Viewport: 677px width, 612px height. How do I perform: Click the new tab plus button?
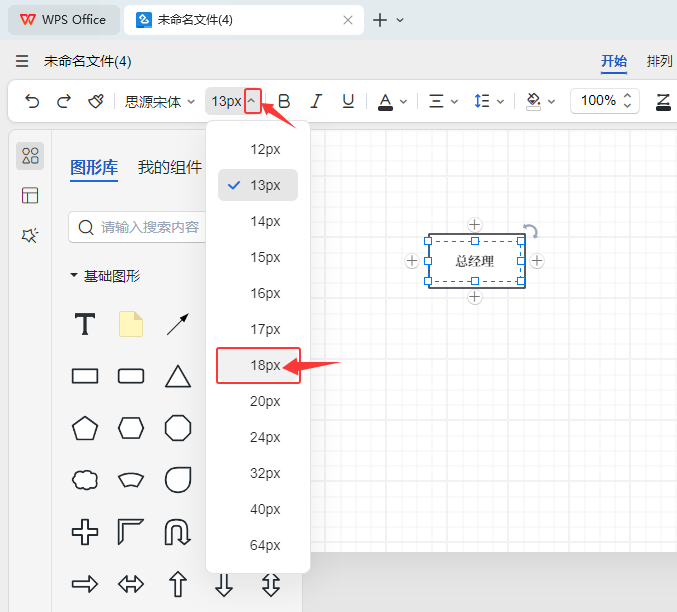click(x=380, y=20)
